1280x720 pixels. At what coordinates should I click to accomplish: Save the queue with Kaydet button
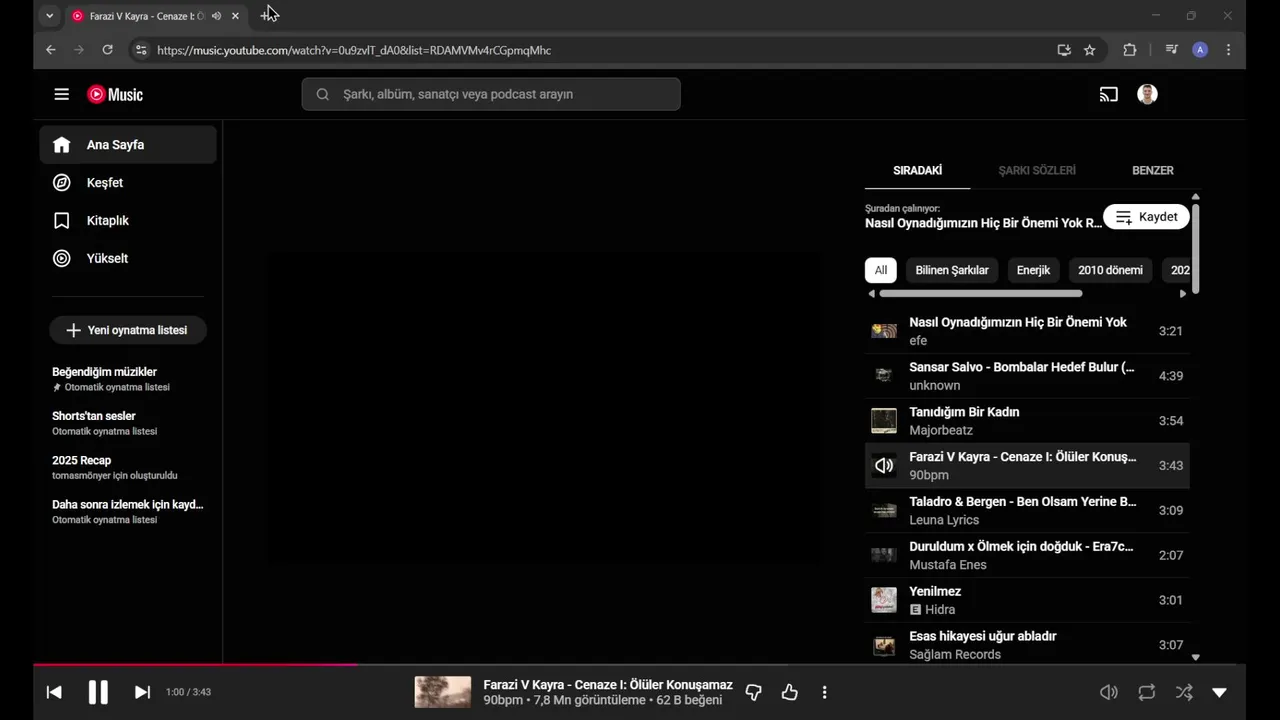click(1146, 217)
